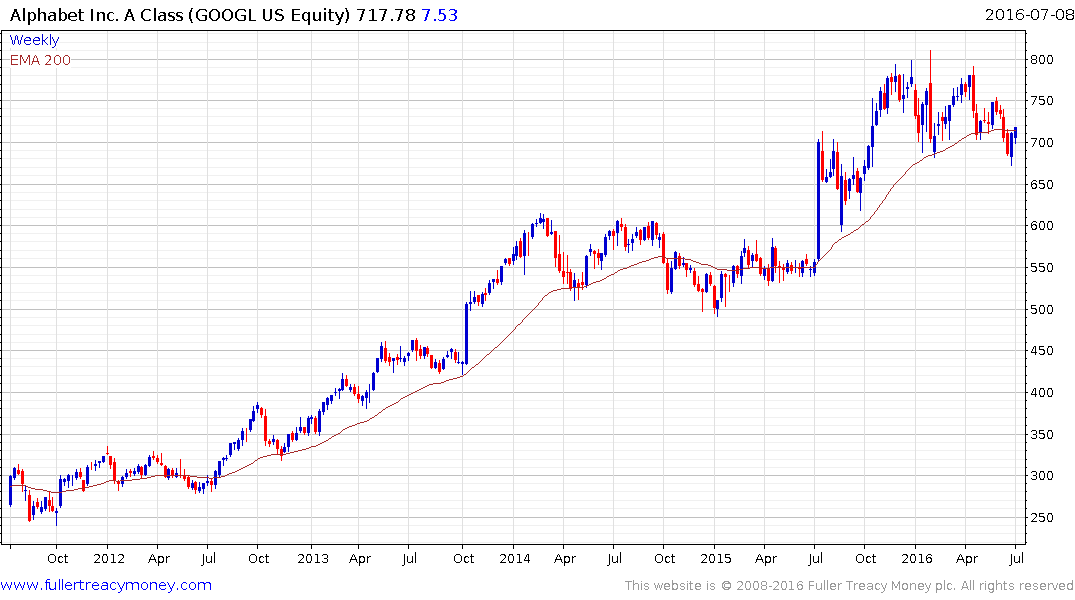Click the 650 price axis label
1075x600 pixels.
click(1042, 184)
